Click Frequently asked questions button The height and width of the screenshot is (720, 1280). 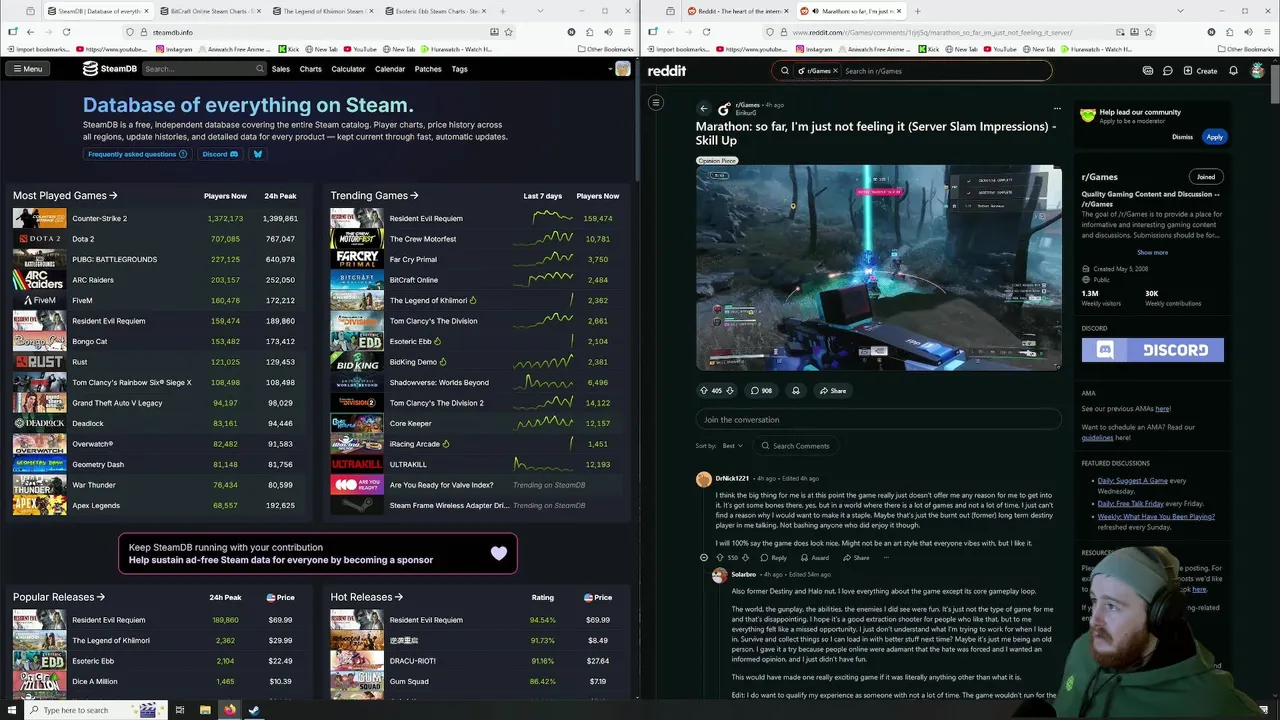137,154
